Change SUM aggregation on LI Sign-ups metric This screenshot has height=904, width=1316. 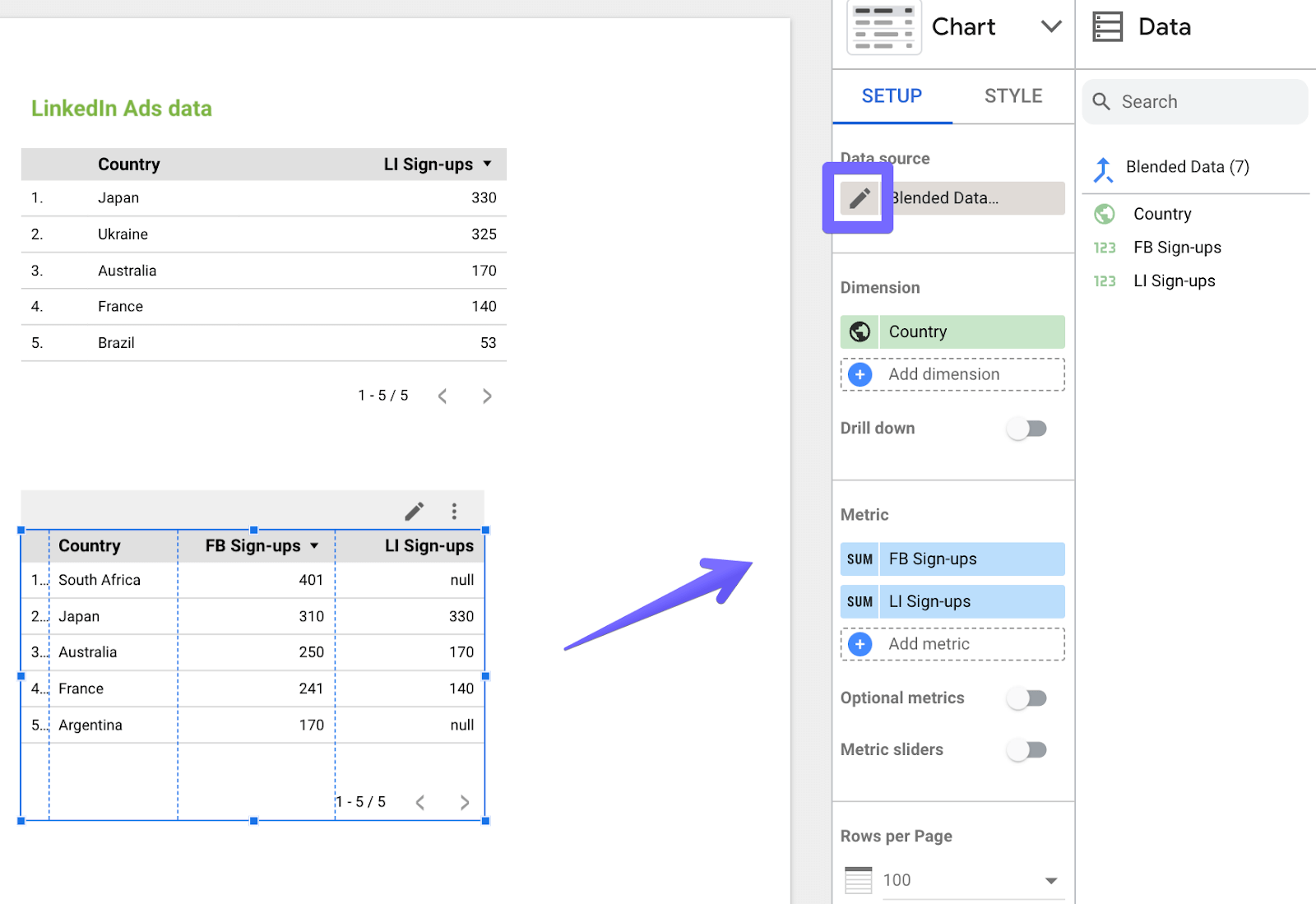point(859,601)
